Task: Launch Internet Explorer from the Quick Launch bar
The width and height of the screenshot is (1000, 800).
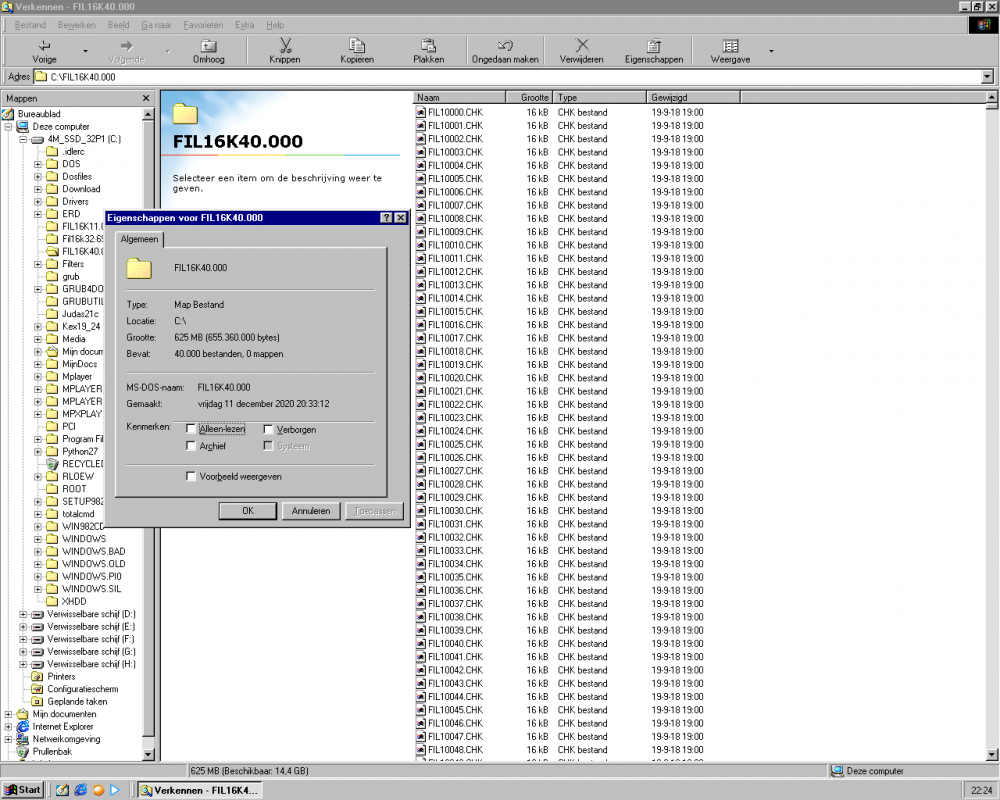Action: (83, 790)
